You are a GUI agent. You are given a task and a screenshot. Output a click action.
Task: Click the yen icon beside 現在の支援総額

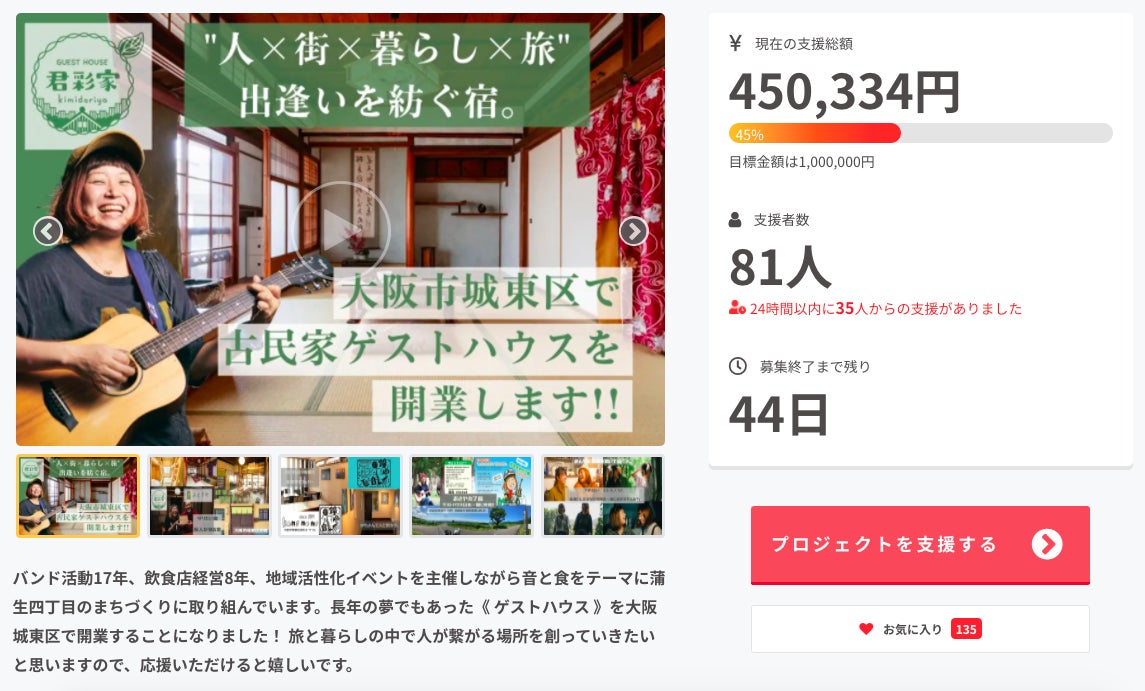[x=736, y=43]
